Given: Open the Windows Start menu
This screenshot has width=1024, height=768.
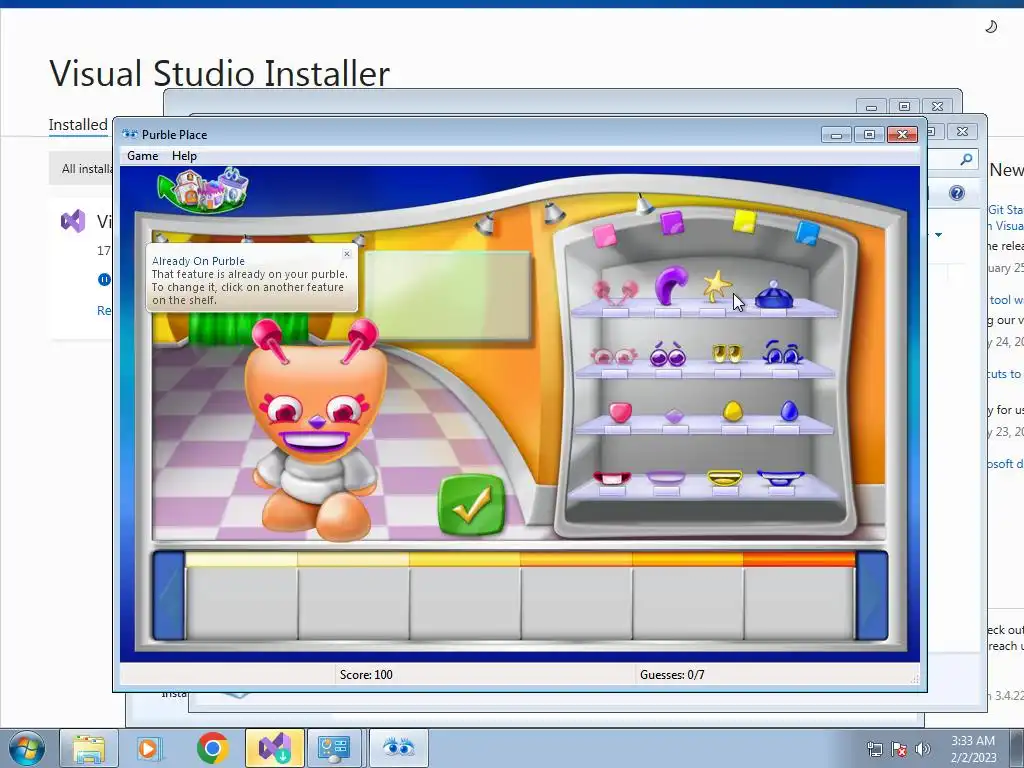Looking at the screenshot, I should click(27, 748).
